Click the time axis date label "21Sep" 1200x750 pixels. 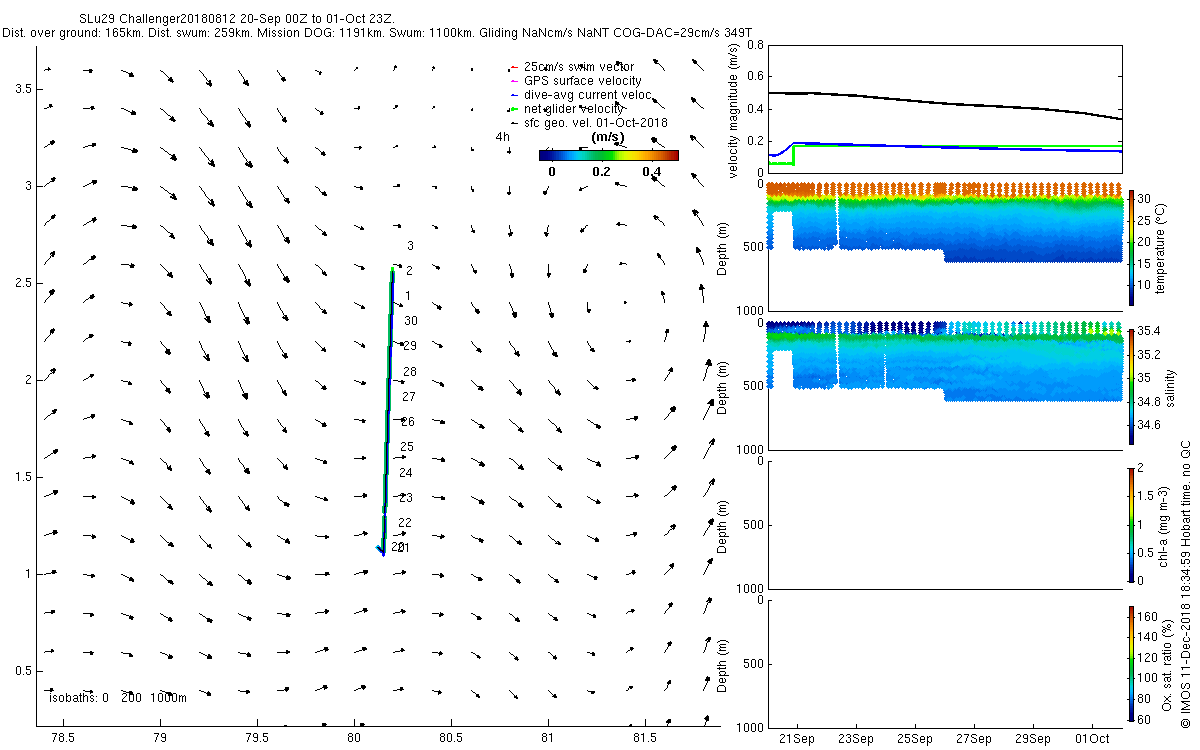pos(797,739)
